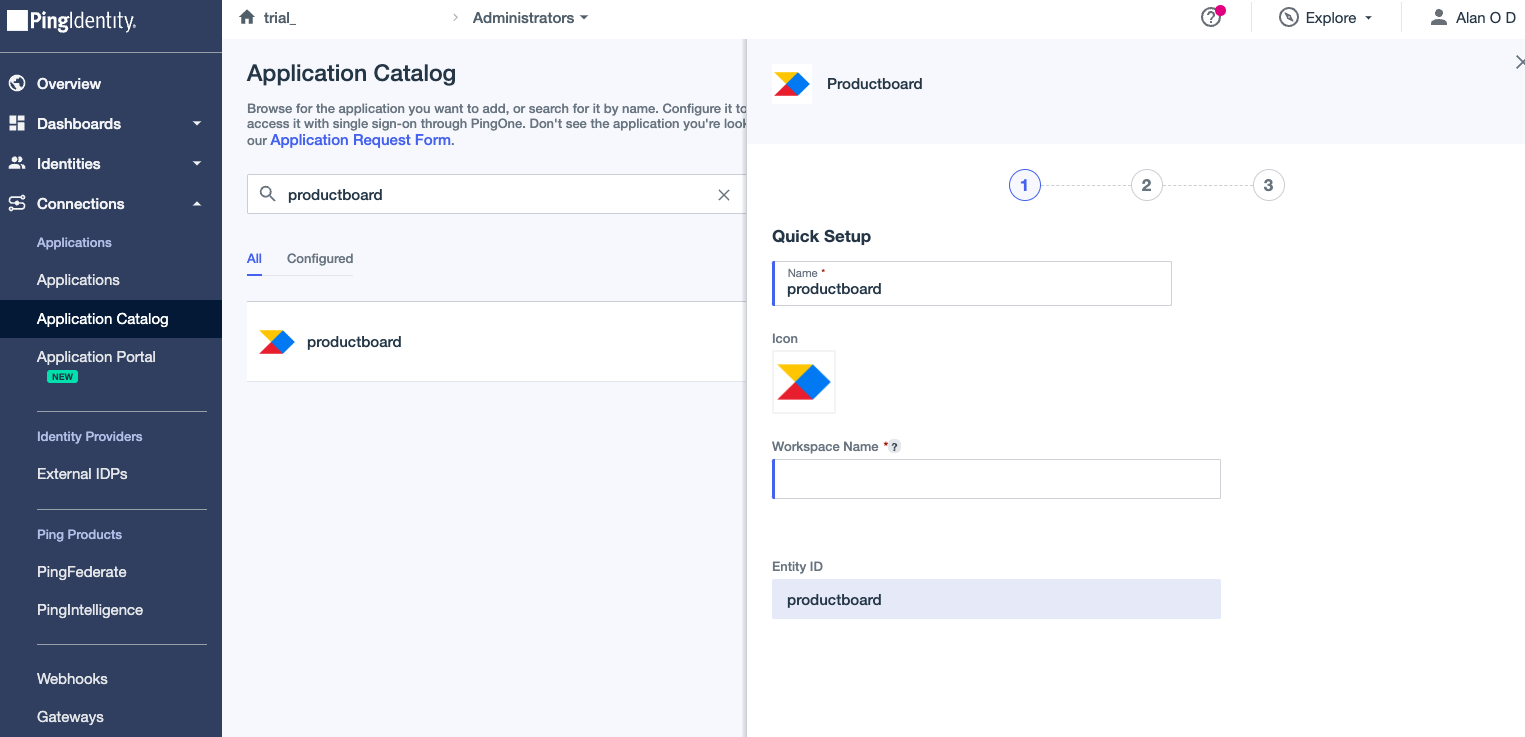Click the Overview globe icon

[x=17, y=83]
